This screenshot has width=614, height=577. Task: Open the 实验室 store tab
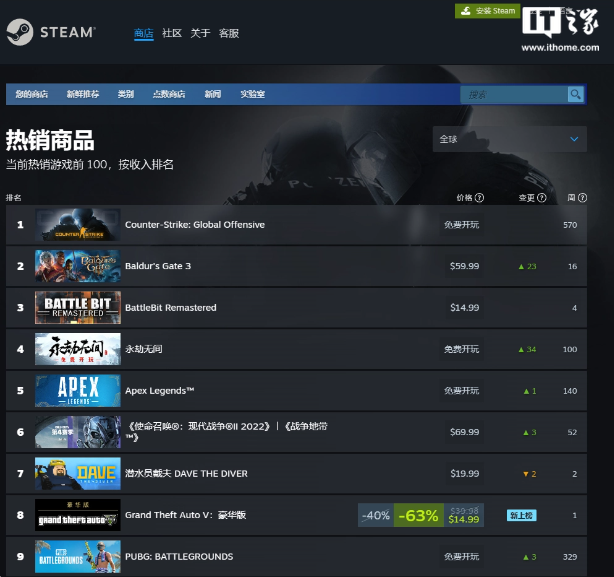[x=253, y=94]
